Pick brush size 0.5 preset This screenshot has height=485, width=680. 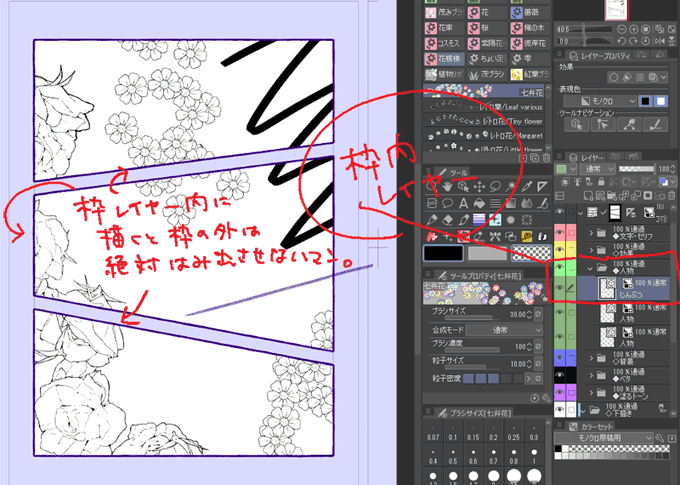pos(453,456)
